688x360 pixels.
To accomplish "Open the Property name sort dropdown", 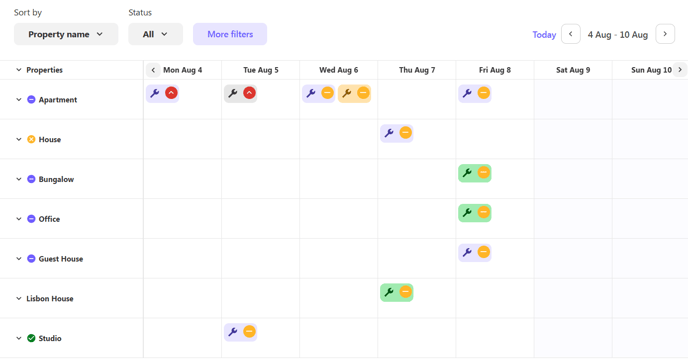I will tap(66, 34).
